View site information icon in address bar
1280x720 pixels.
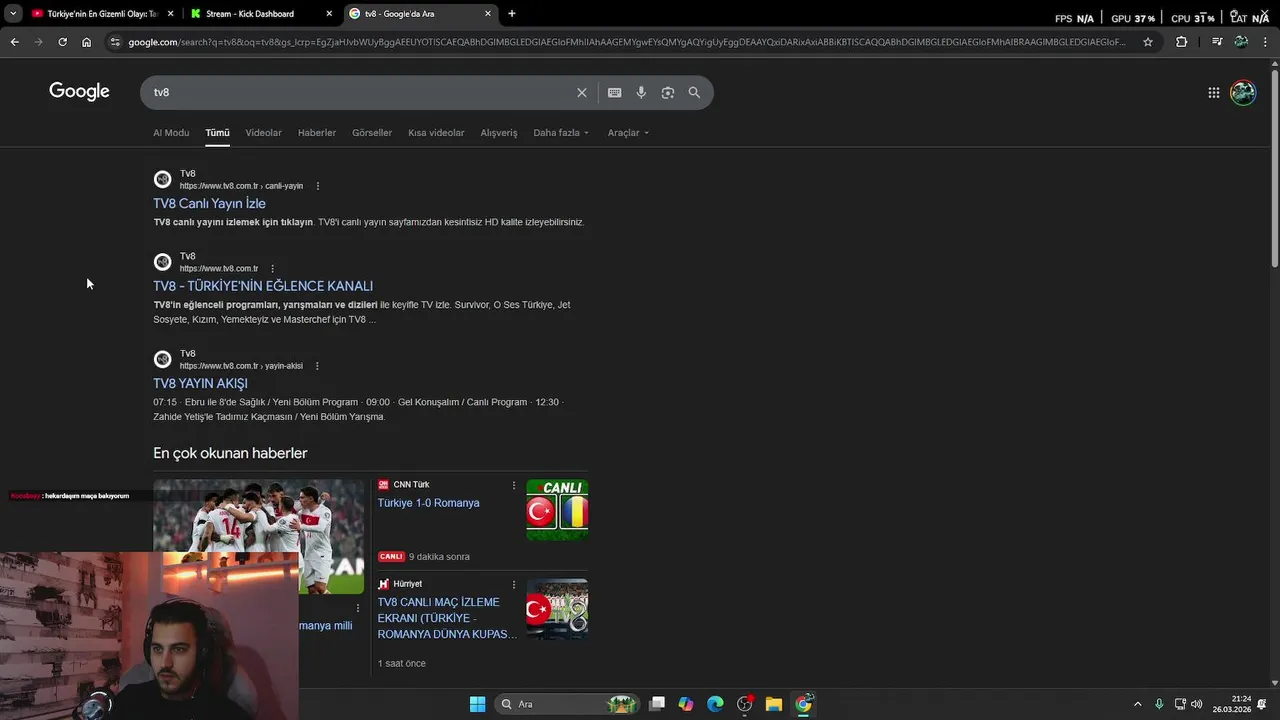tap(115, 42)
